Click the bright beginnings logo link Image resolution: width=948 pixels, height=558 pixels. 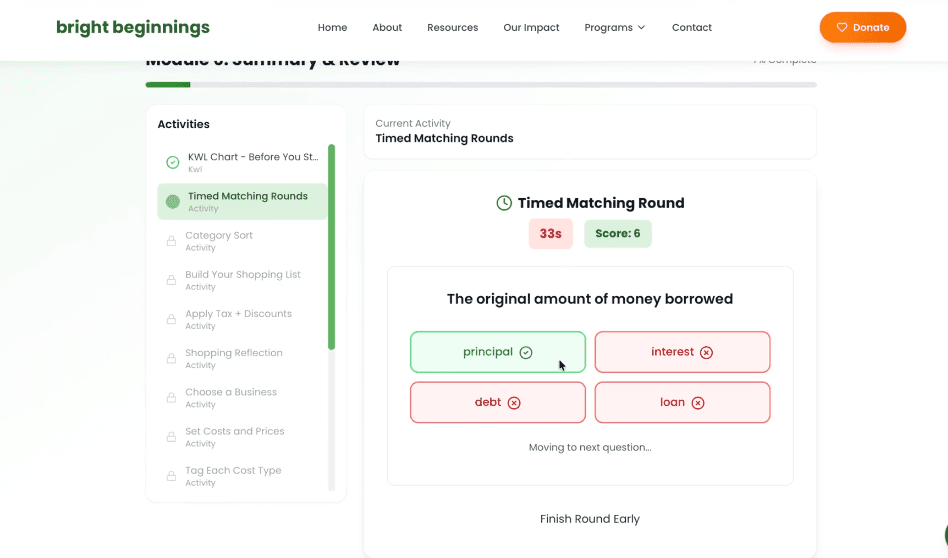[133, 28]
